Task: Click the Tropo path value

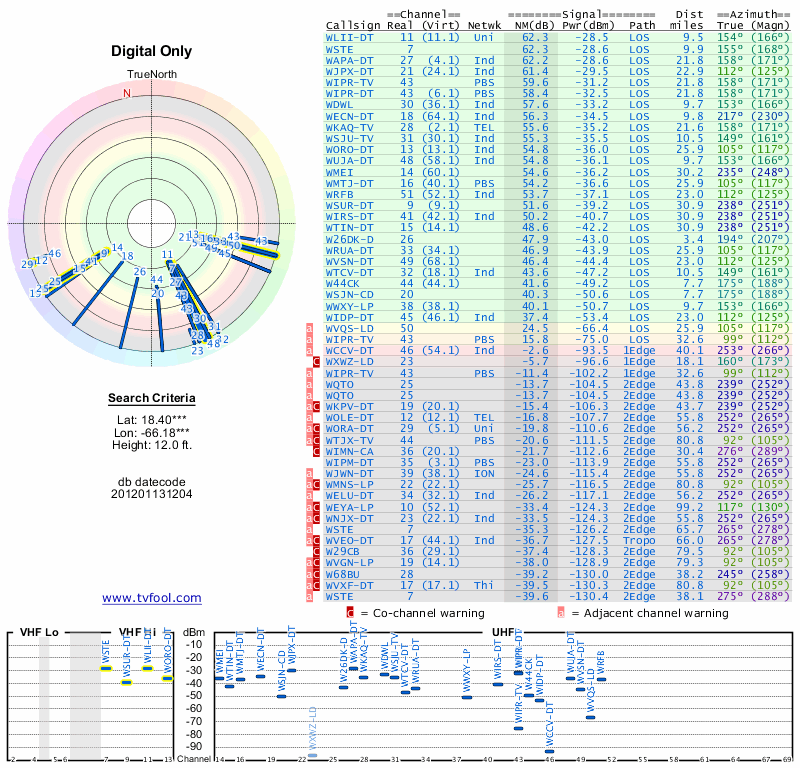Action: click(x=639, y=540)
